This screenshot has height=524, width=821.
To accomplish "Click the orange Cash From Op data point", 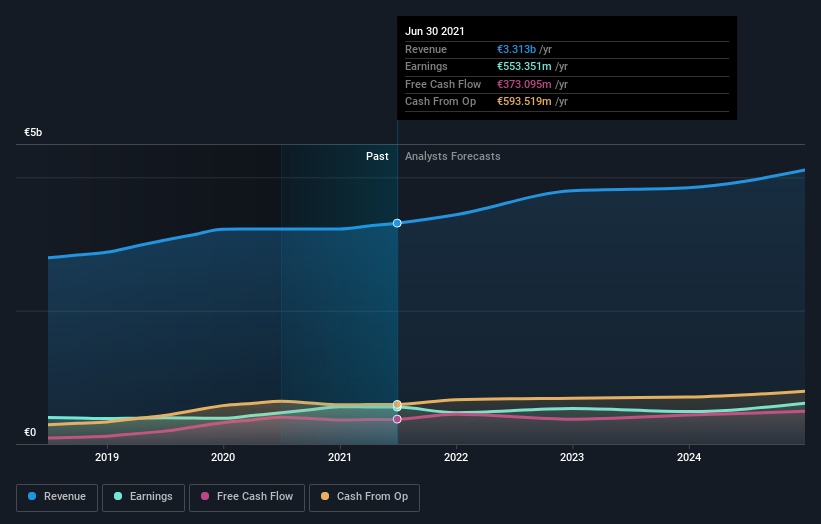I will tap(397, 404).
